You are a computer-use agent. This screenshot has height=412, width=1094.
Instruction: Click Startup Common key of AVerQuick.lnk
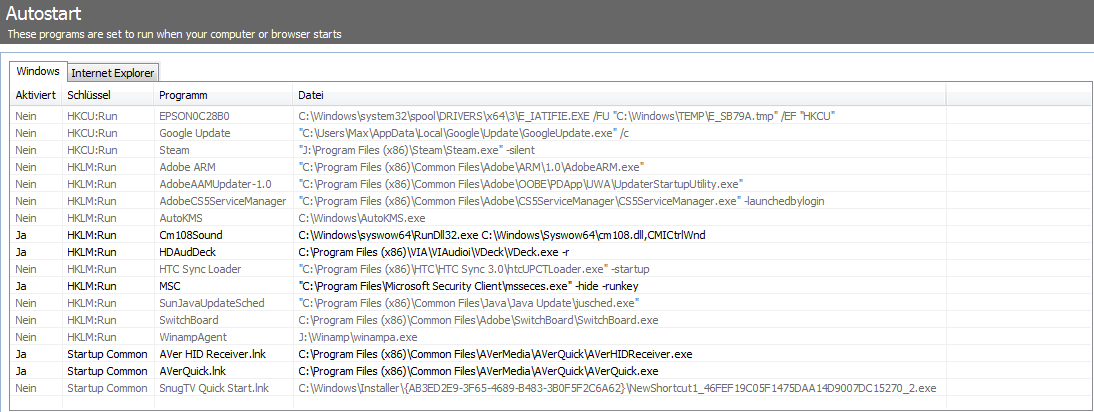click(107, 371)
